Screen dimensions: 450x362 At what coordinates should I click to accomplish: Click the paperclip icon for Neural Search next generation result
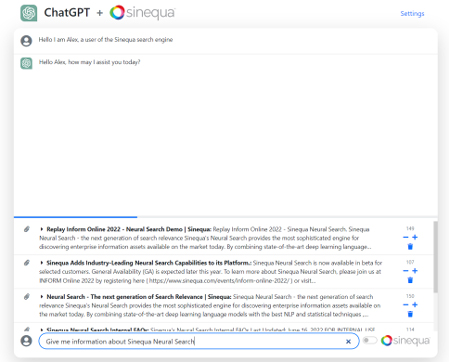click(27, 297)
